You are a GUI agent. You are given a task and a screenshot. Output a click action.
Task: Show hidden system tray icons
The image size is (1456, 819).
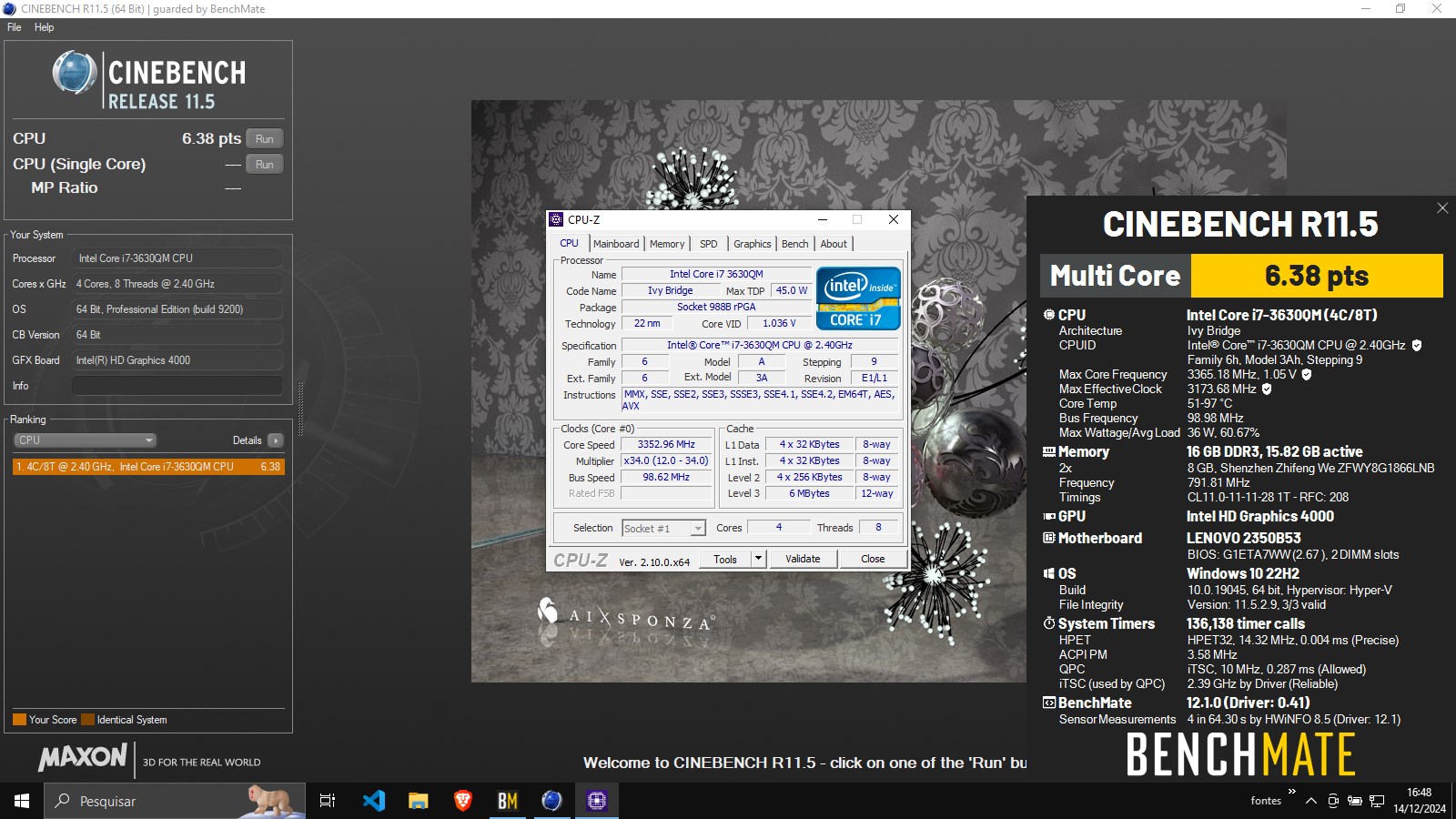click(1310, 801)
